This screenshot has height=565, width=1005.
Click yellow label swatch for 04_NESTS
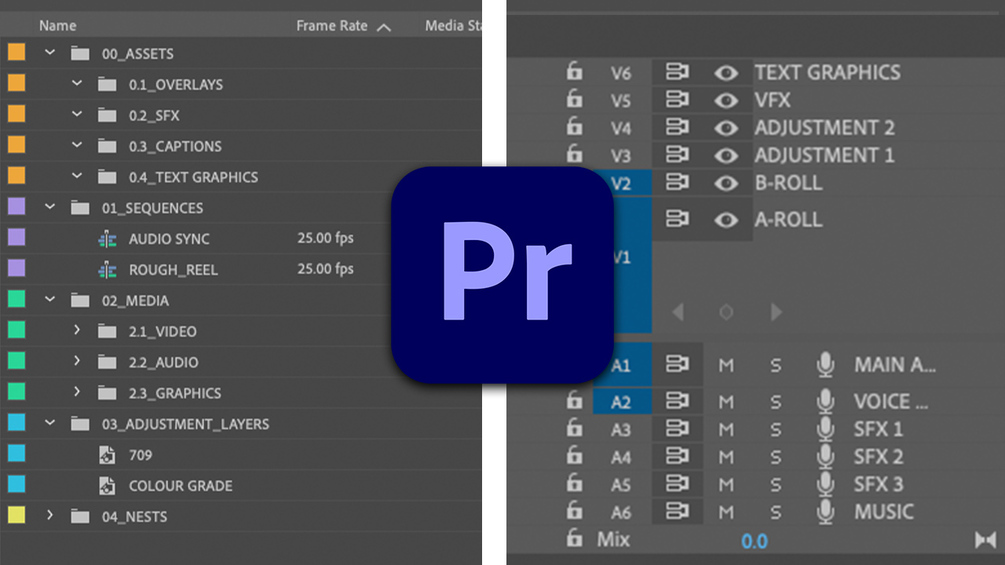pyautogui.click(x=17, y=515)
